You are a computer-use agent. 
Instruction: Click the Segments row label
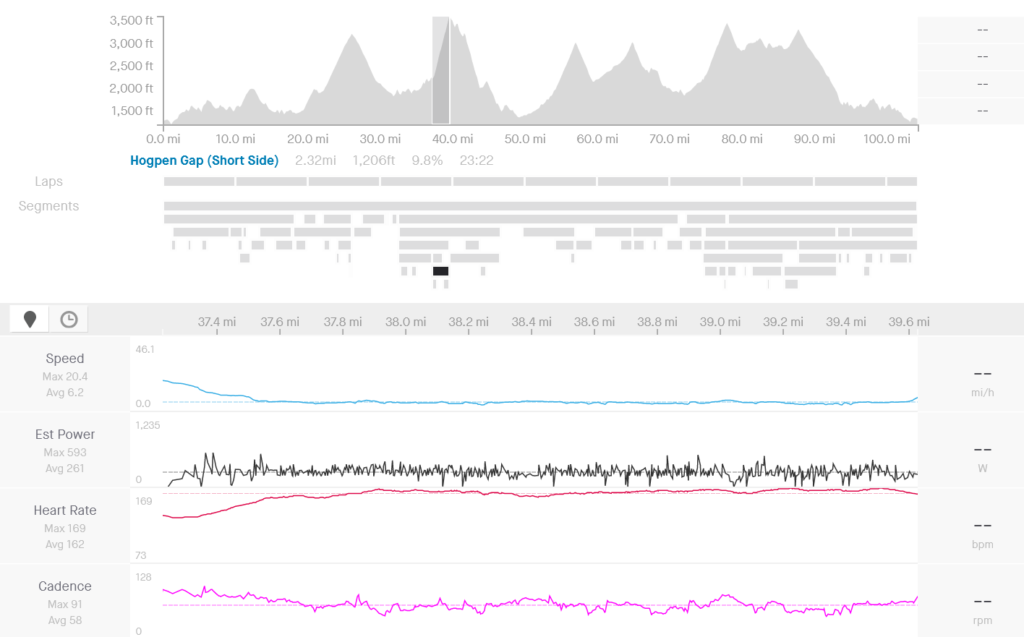point(48,206)
